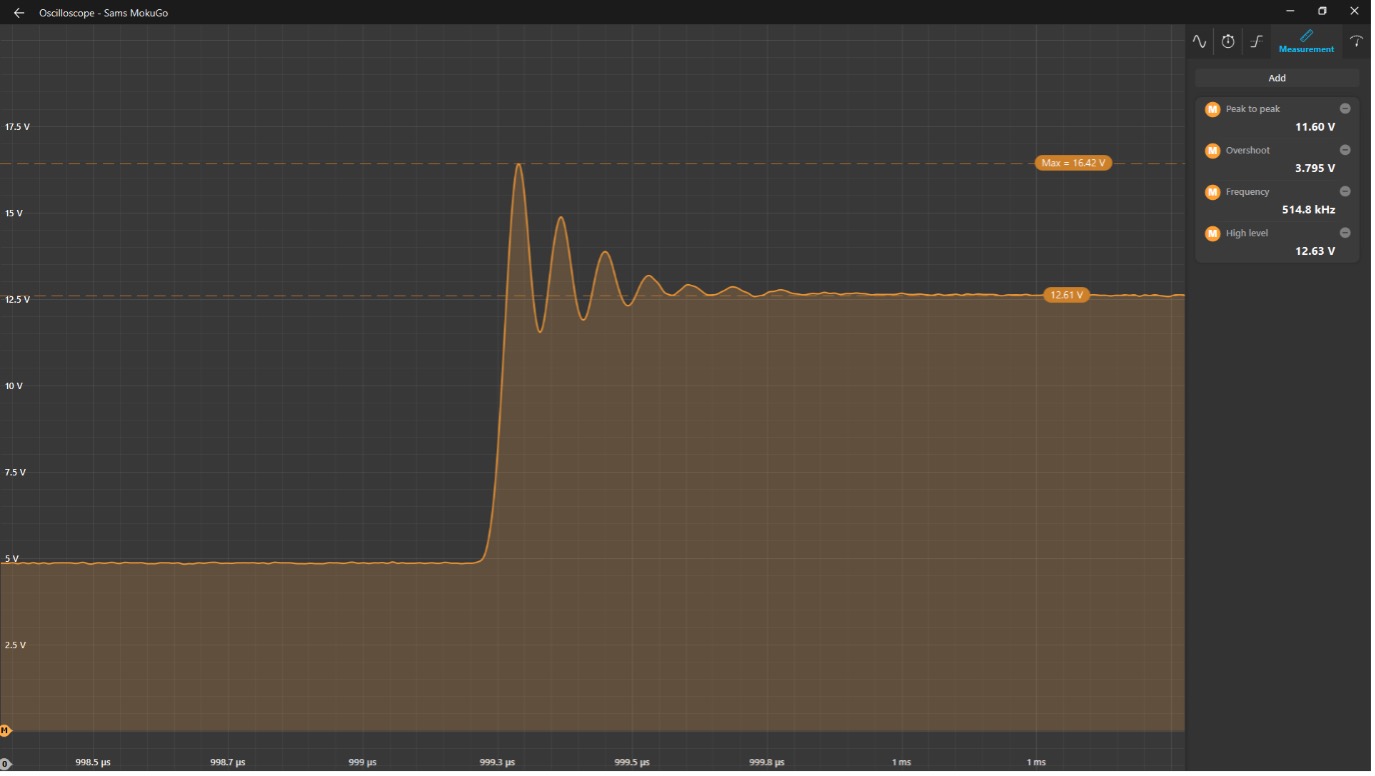Select the Frequency 514.8 kHz reading
This screenshot has width=1375, height=776.
click(x=1308, y=210)
